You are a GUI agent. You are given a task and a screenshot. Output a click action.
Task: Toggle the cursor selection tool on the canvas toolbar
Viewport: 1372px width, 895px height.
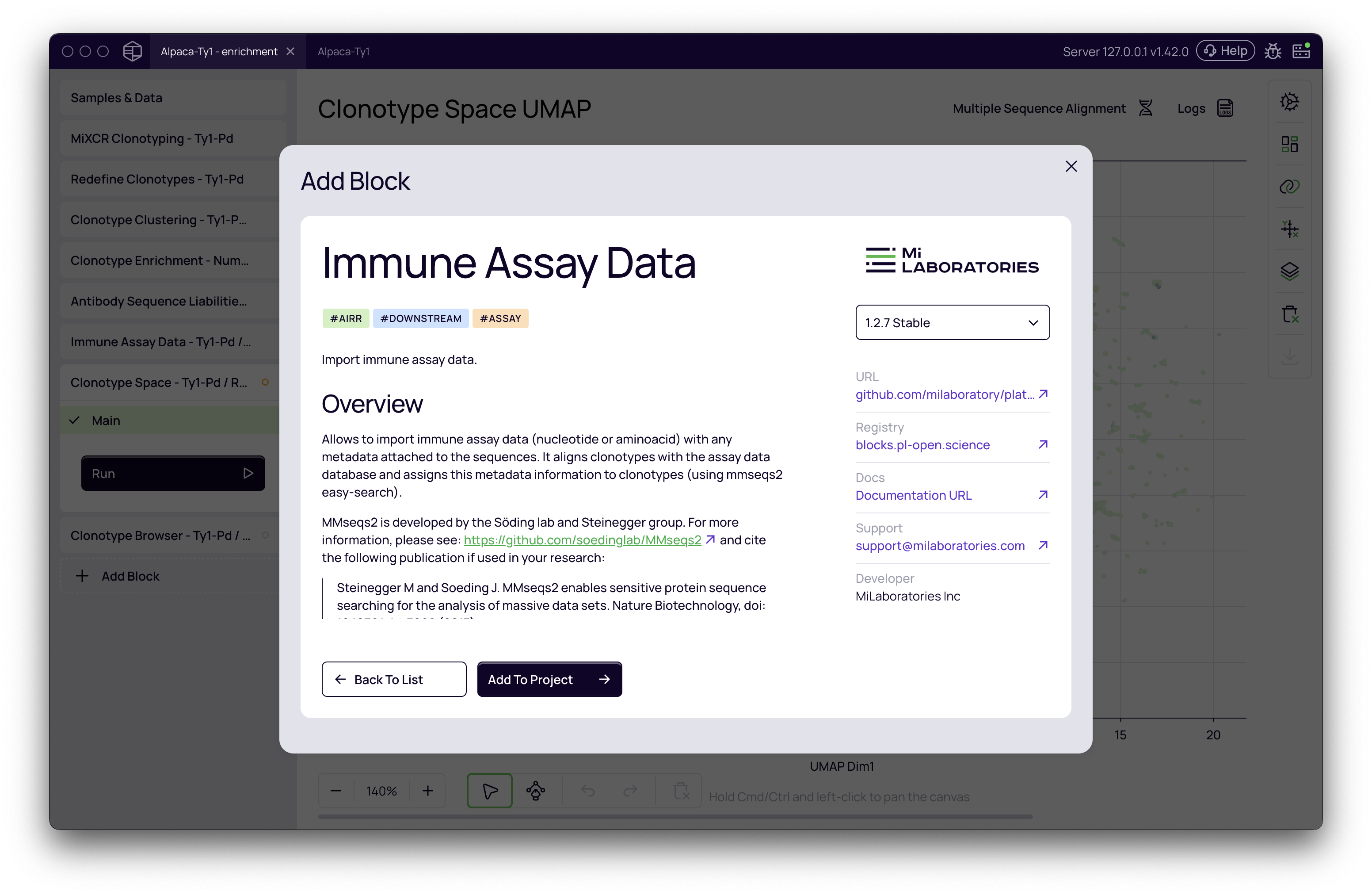489,790
